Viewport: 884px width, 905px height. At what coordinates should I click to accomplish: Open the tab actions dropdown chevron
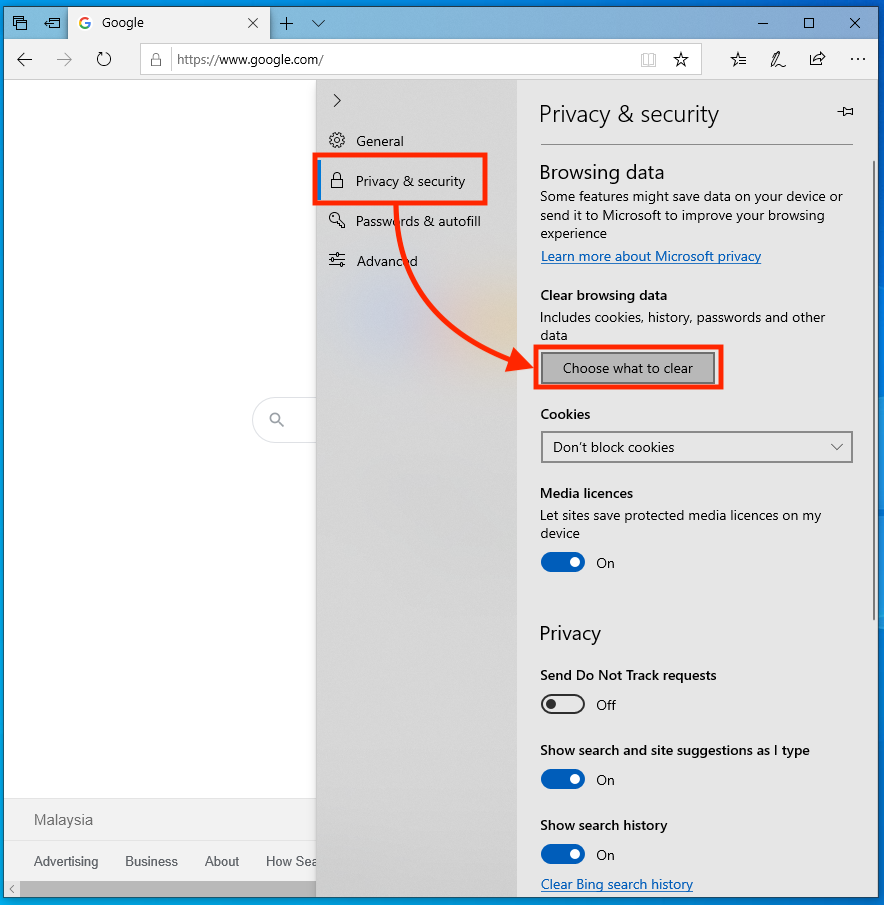click(x=318, y=23)
